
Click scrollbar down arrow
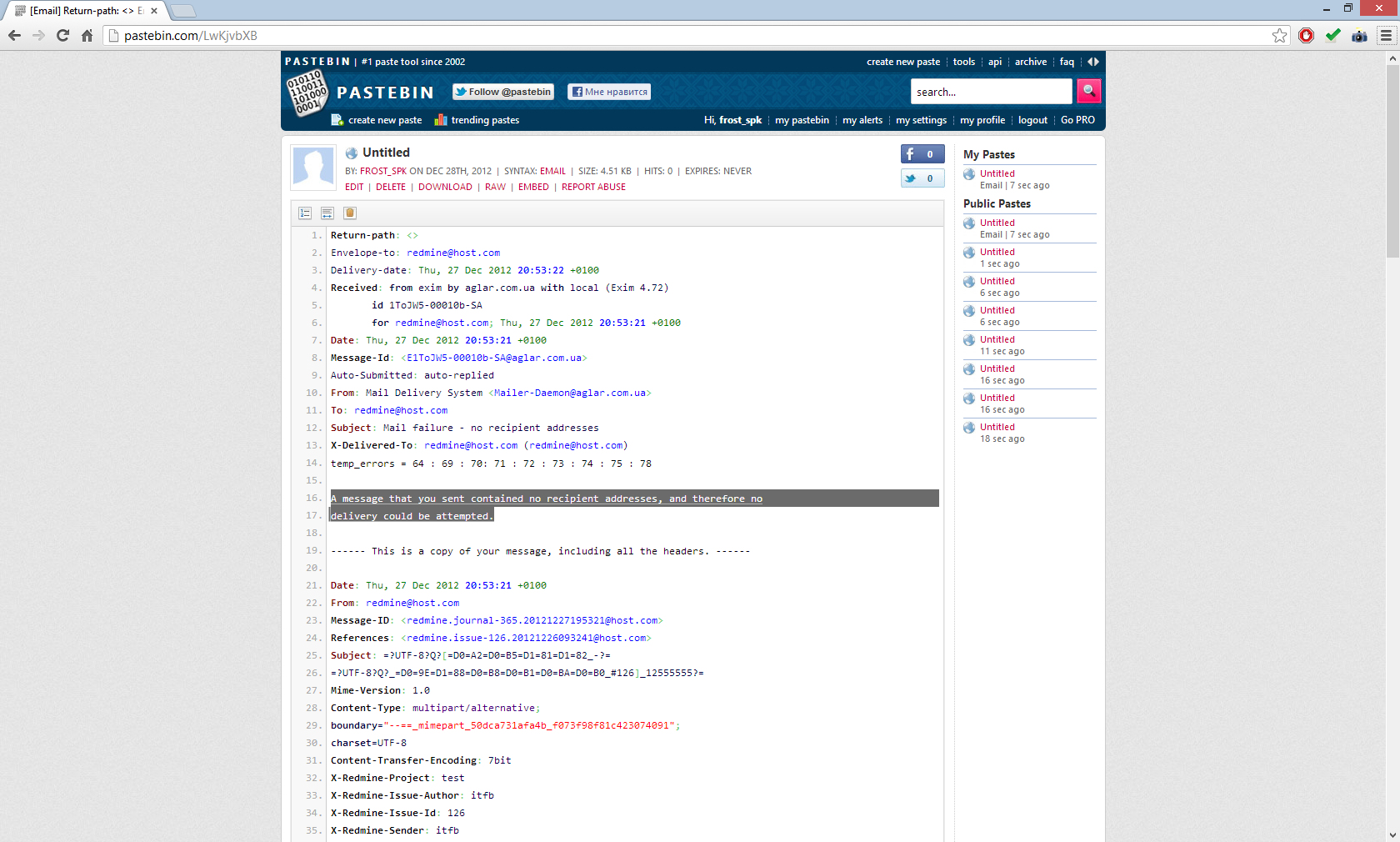(x=1392, y=834)
